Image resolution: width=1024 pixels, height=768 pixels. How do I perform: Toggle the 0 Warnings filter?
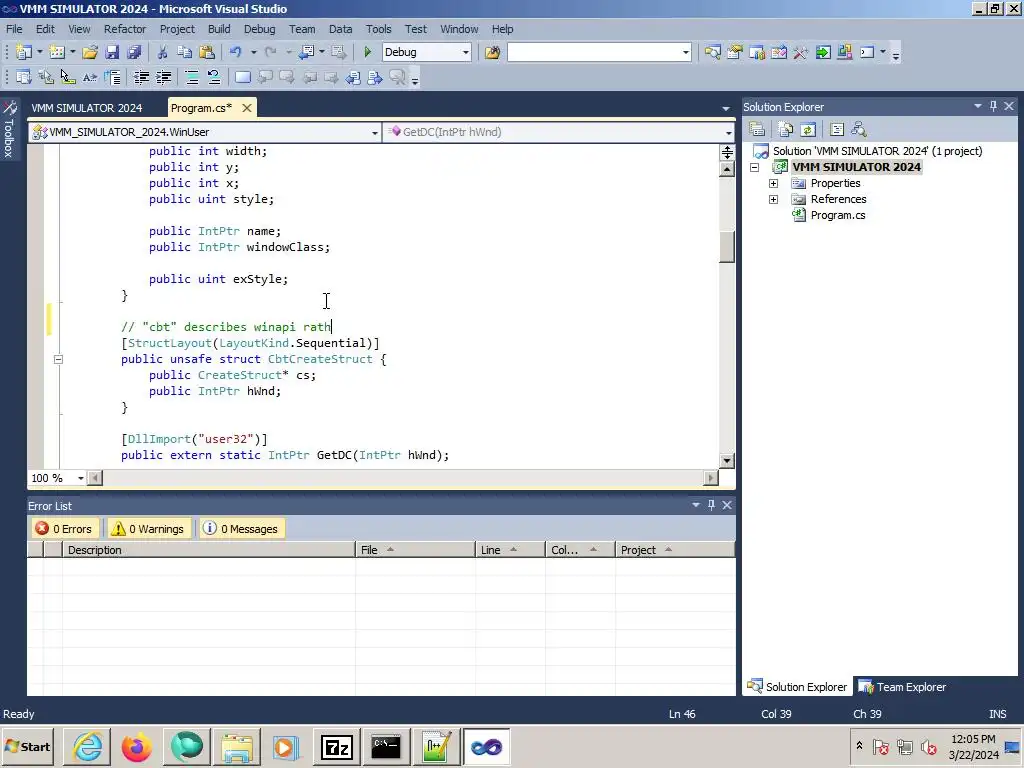coord(148,529)
